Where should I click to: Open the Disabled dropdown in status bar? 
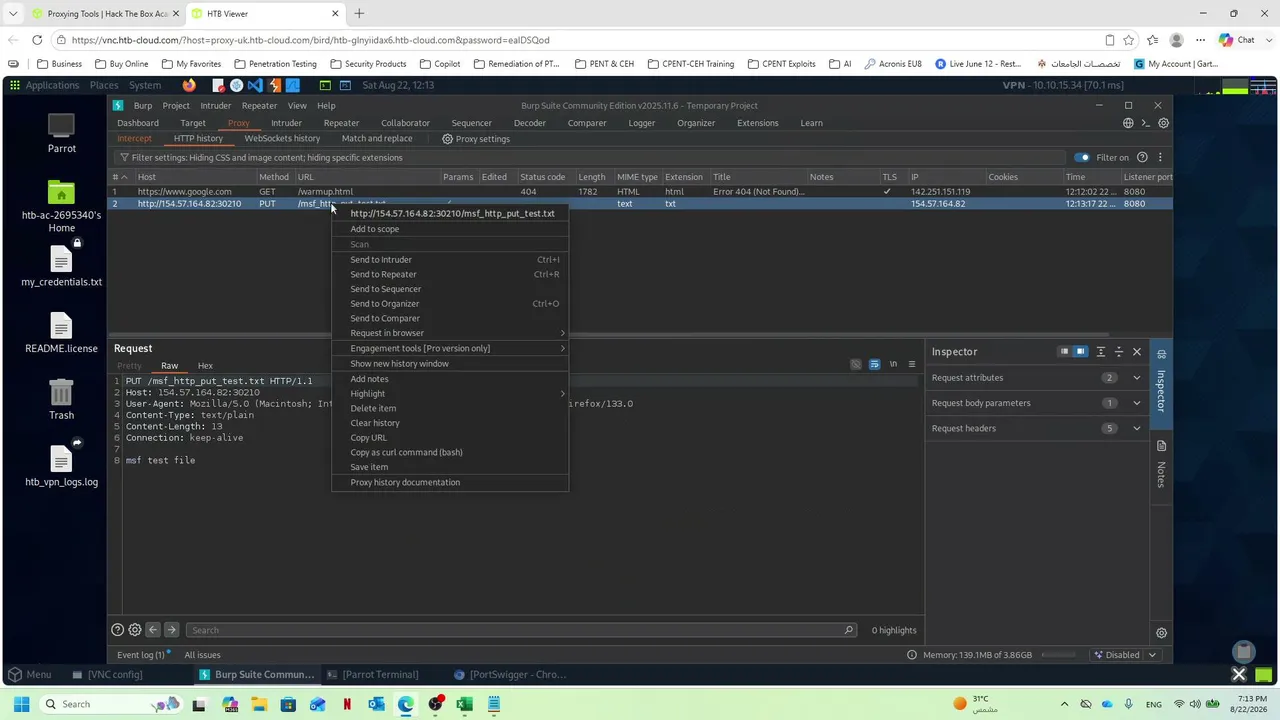[1126, 655]
